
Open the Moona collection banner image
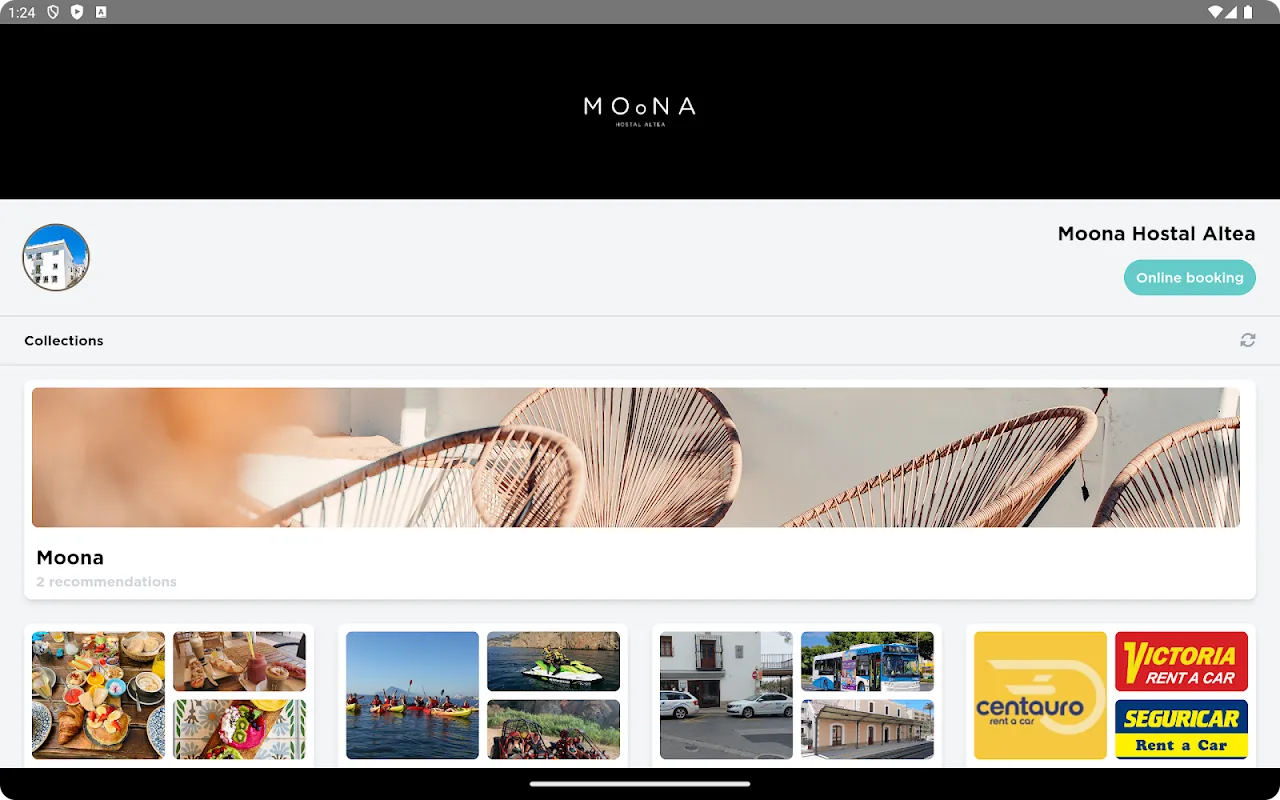636,457
